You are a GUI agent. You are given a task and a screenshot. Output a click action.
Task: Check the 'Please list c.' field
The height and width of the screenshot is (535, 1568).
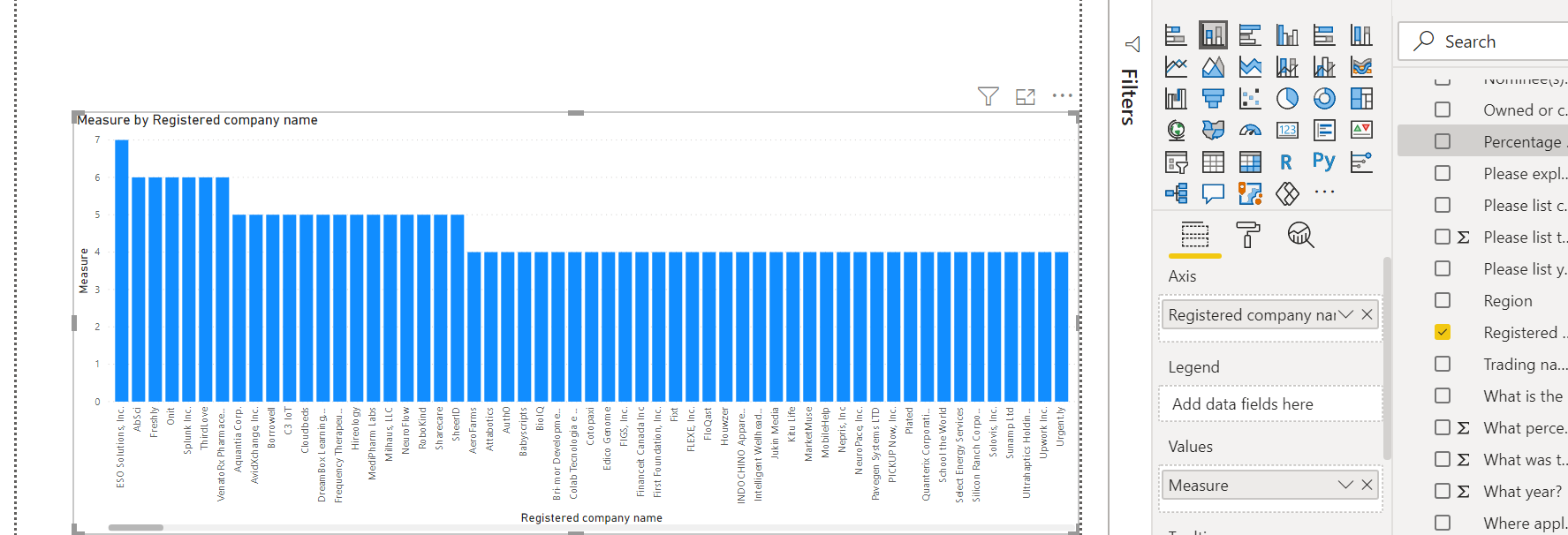[1443, 205]
